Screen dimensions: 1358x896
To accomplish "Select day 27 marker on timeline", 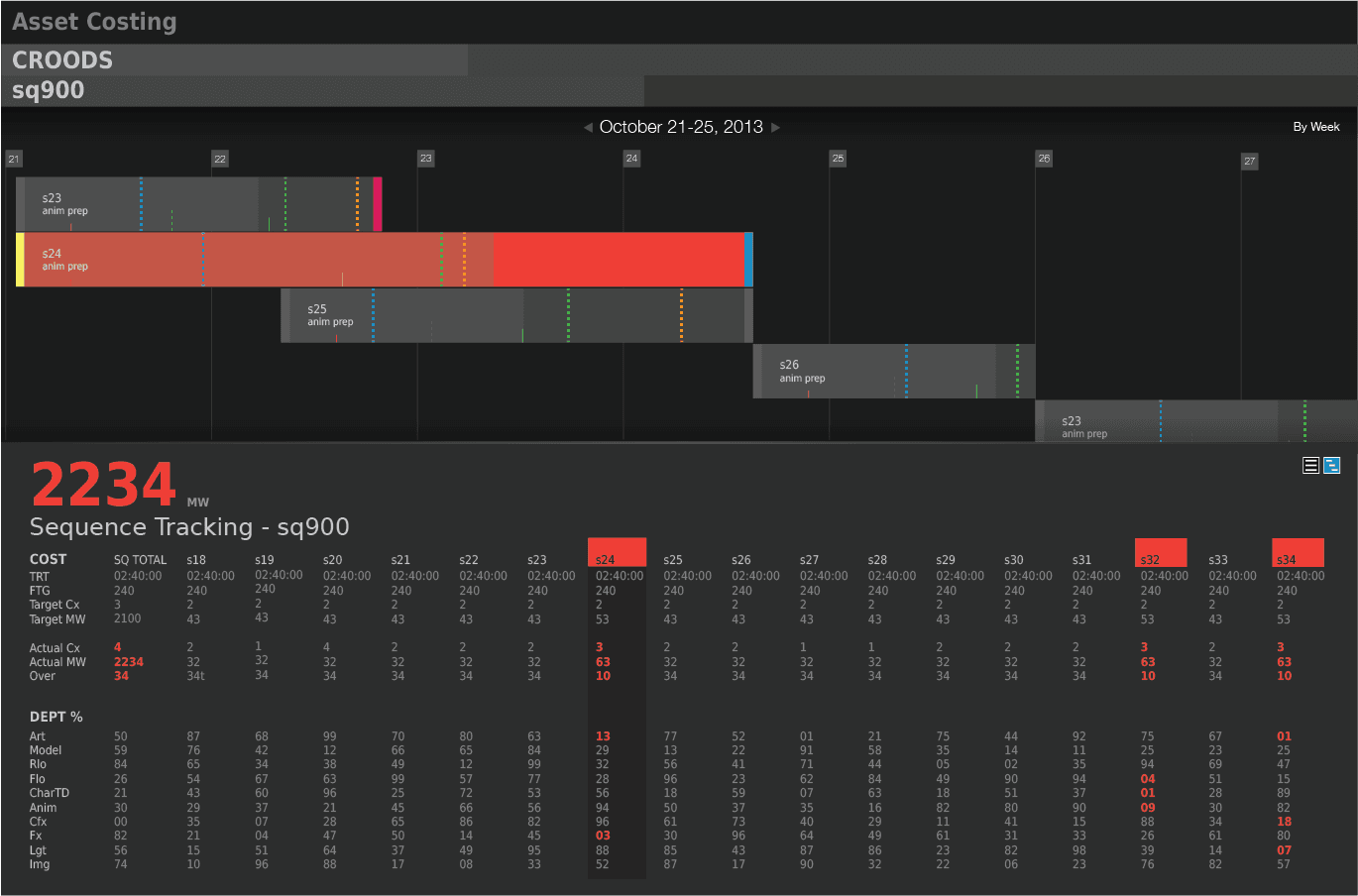I will click(1250, 161).
